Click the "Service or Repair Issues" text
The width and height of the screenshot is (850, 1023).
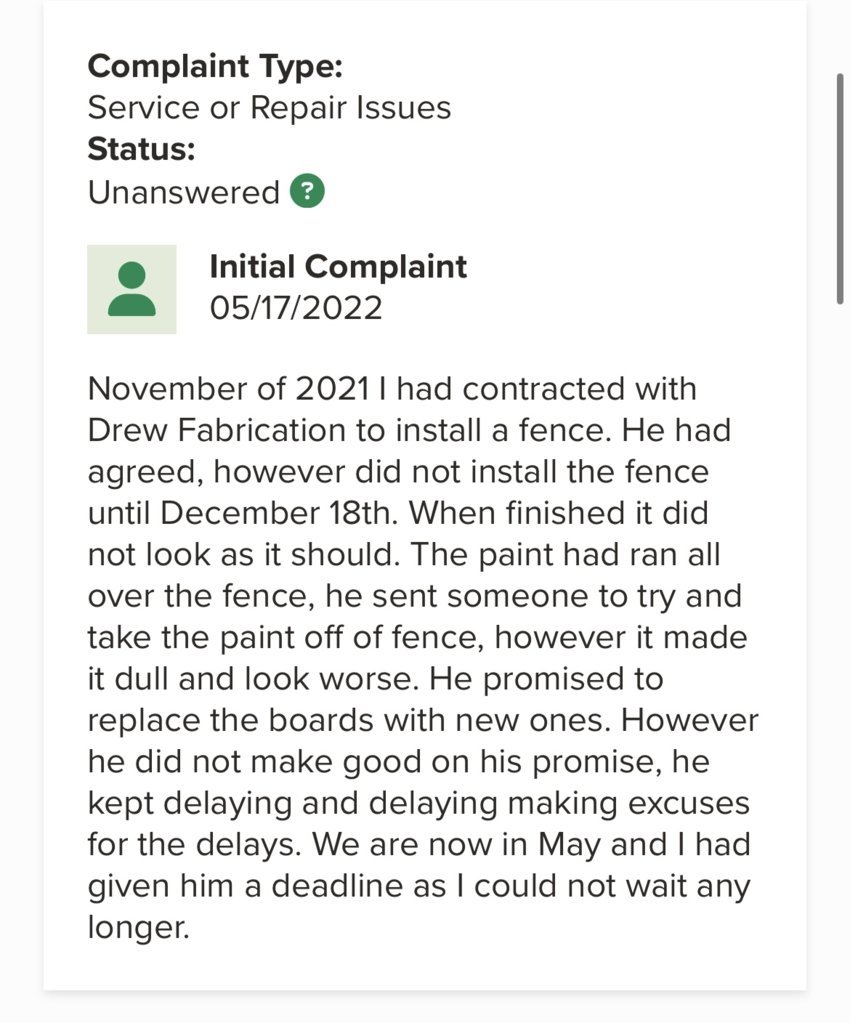tap(269, 108)
